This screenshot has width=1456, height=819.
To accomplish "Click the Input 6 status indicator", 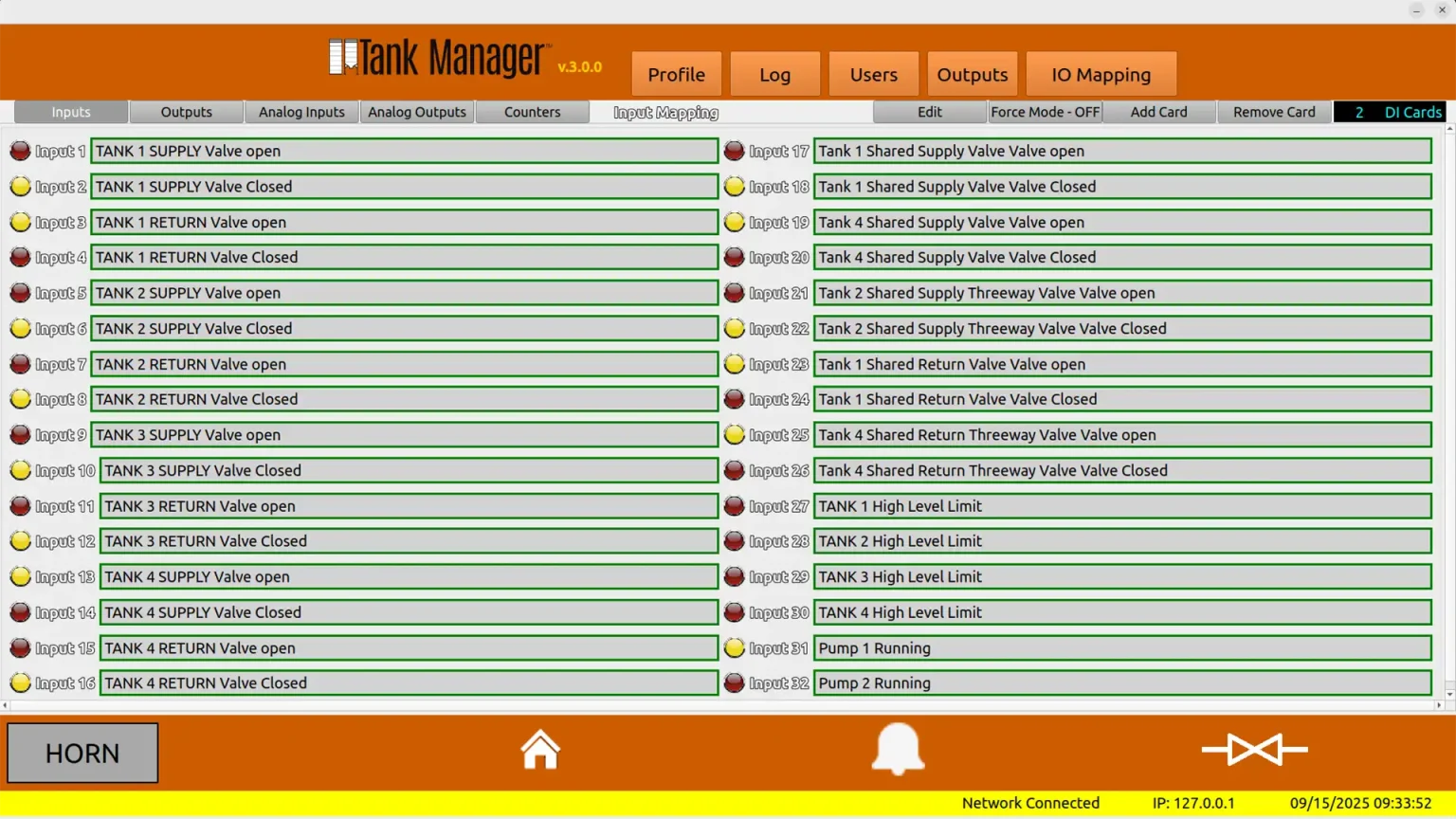I will click(20, 328).
